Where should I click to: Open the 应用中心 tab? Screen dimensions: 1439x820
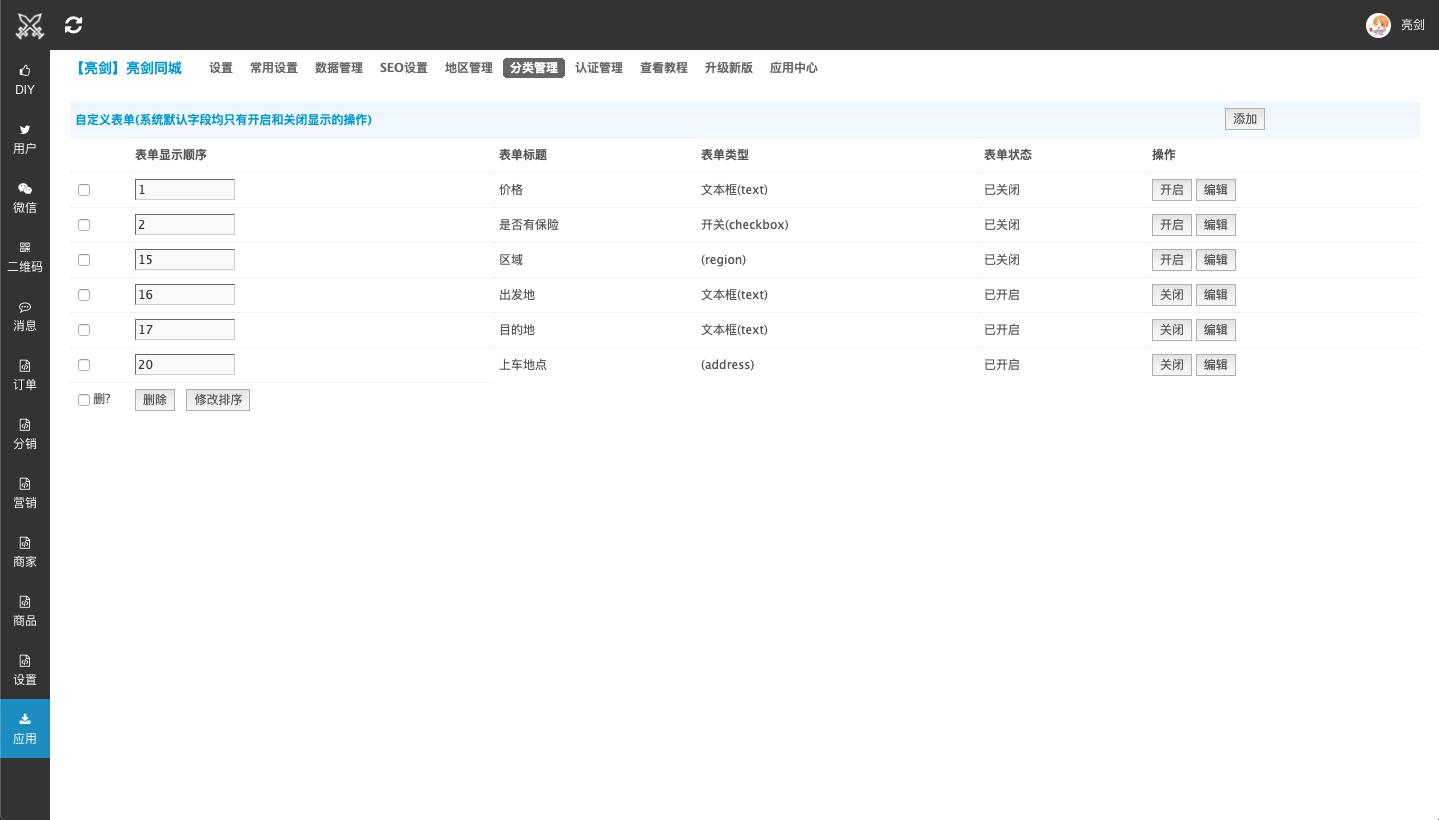[794, 68]
